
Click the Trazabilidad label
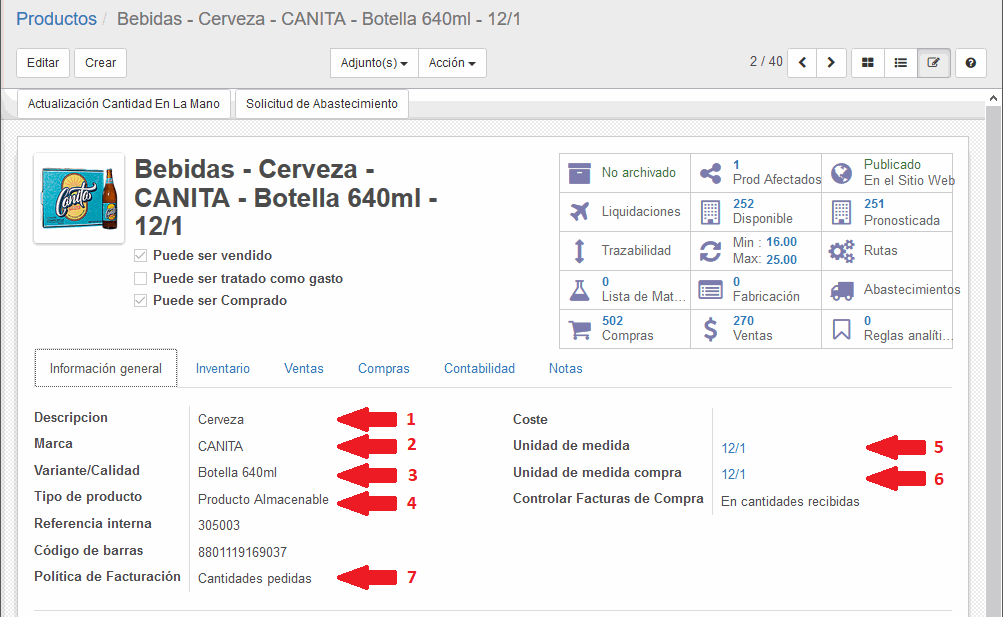(636, 251)
